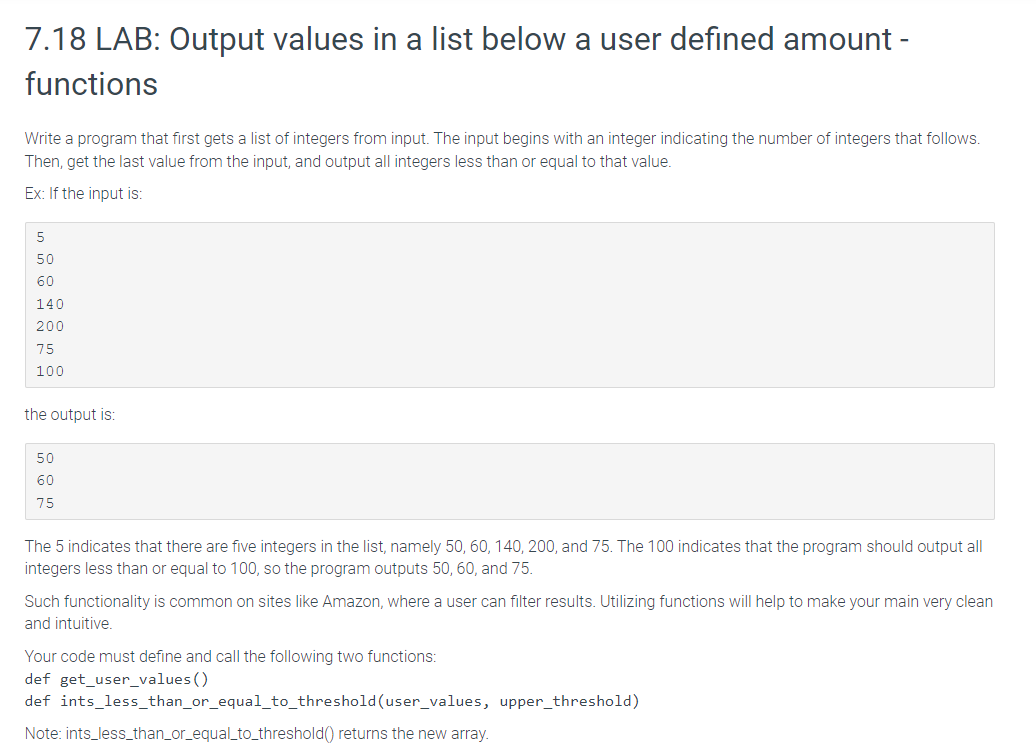1036x753 pixels.
Task: Click the value 140 in the input box
Action: (50, 305)
